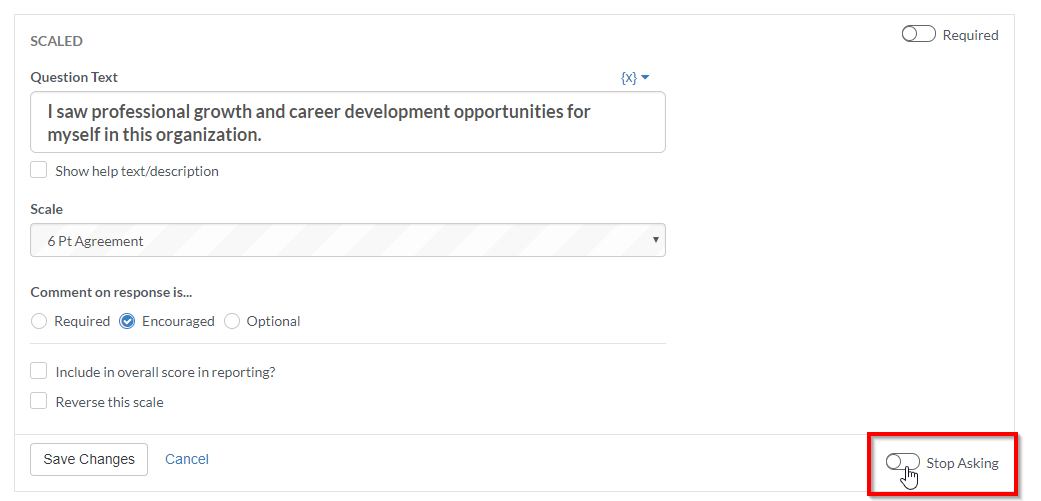Select the Required comment radio option

[39, 321]
